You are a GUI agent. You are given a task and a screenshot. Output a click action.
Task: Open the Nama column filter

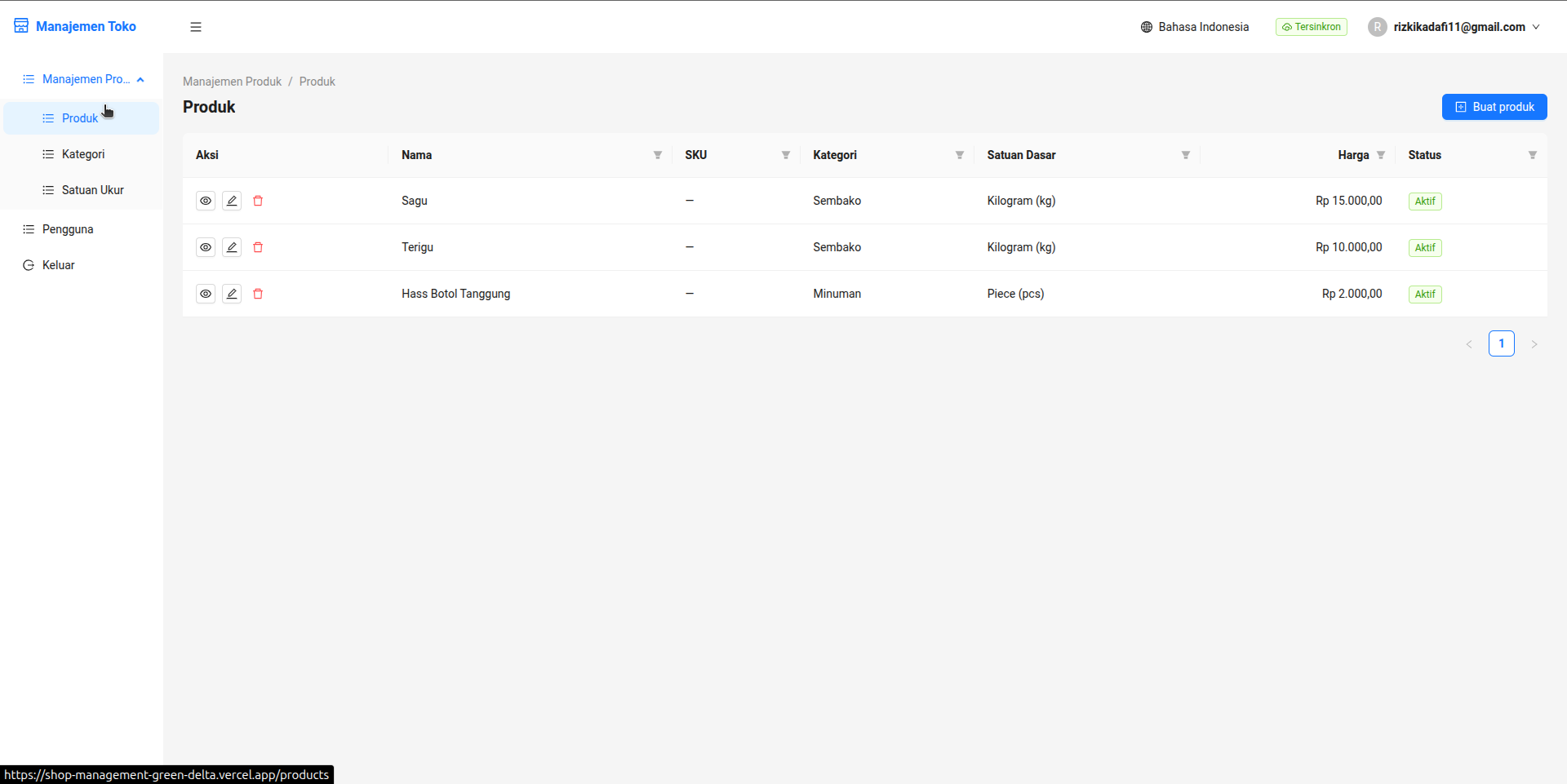coord(658,155)
